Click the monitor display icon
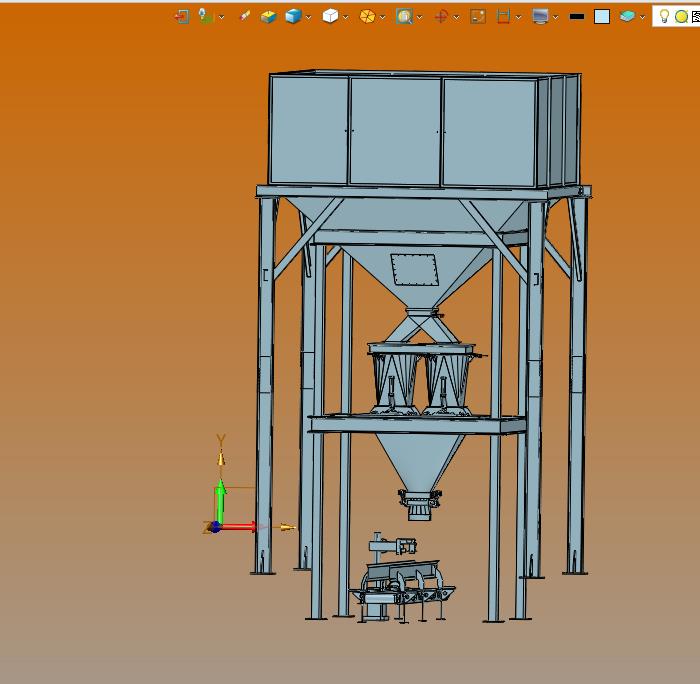This screenshot has width=700, height=684. pyautogui.click(x=540, y=17)
